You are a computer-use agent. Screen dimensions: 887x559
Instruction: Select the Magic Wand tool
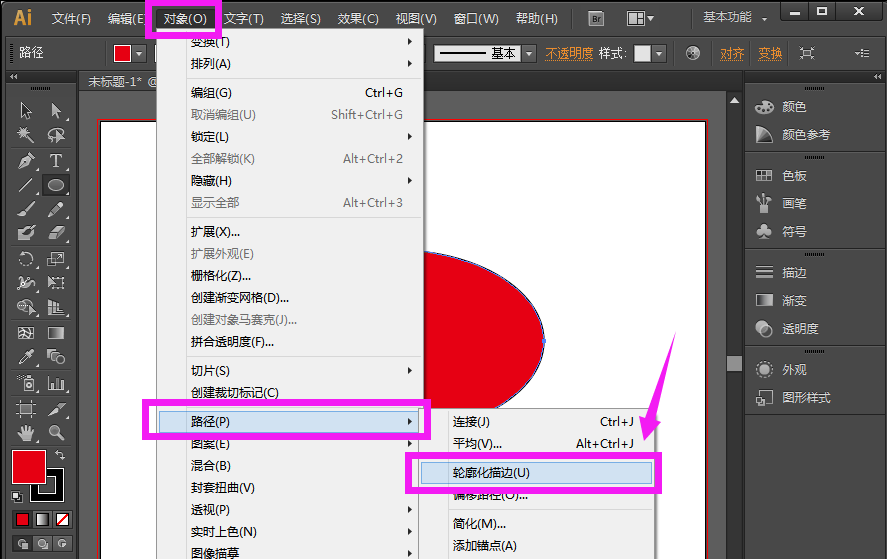pos(26,135)
